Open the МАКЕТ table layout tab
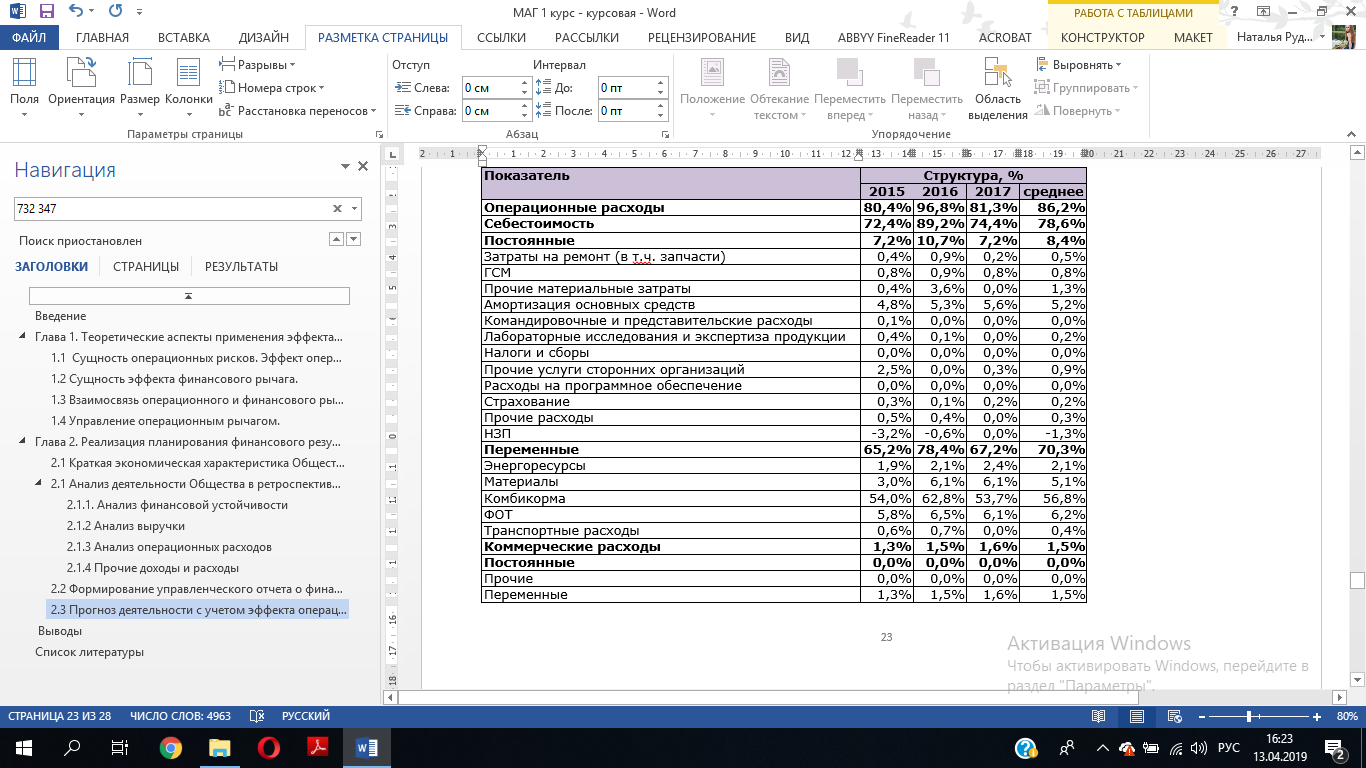The image size is (1366, 768). tap(1193, 38)
